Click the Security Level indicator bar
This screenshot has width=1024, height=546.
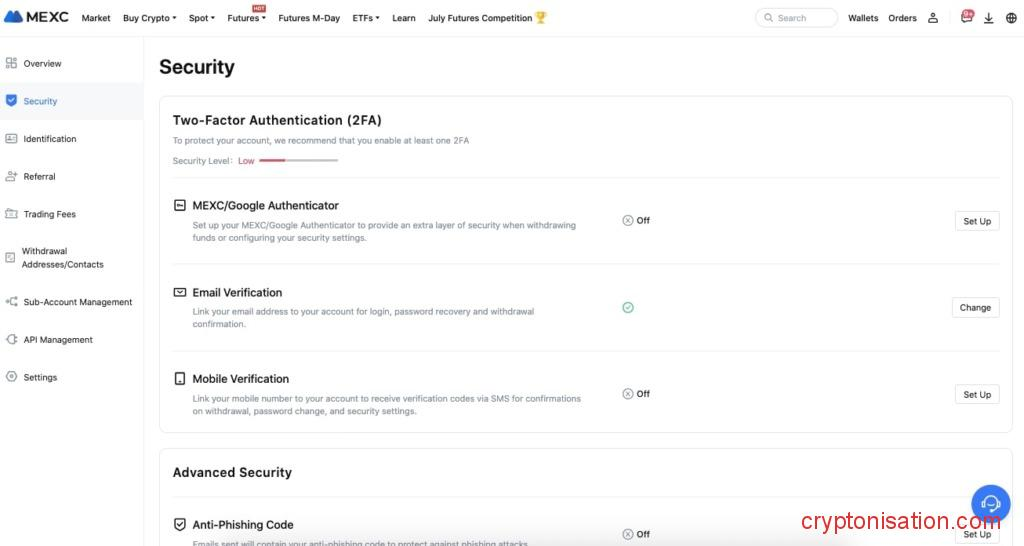(298, 161)
